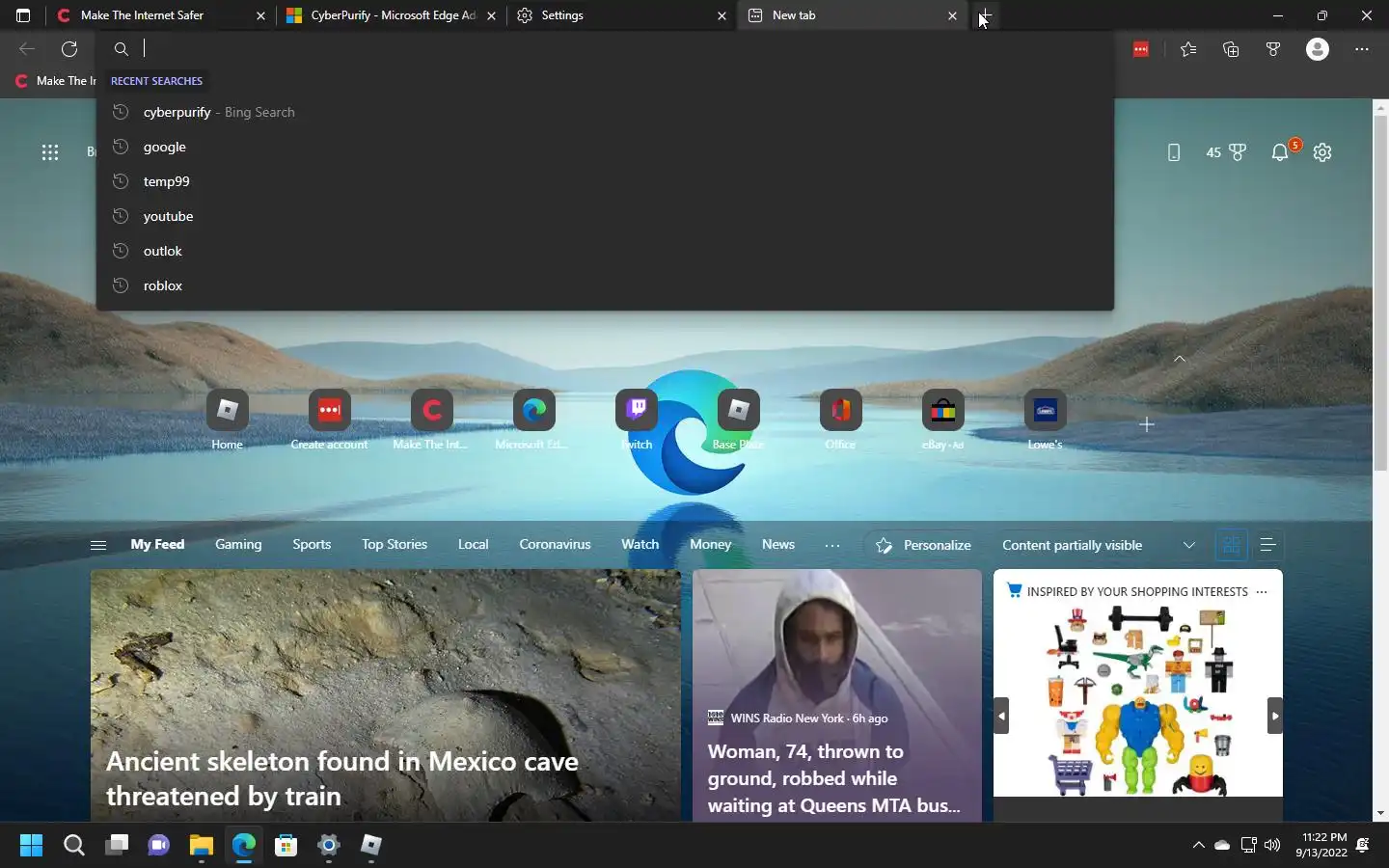Open Microsoft Rewards icon in toolbar
Image resolution: width=1389 pixels, height=868 pixels.
(x=1273, y=49)
